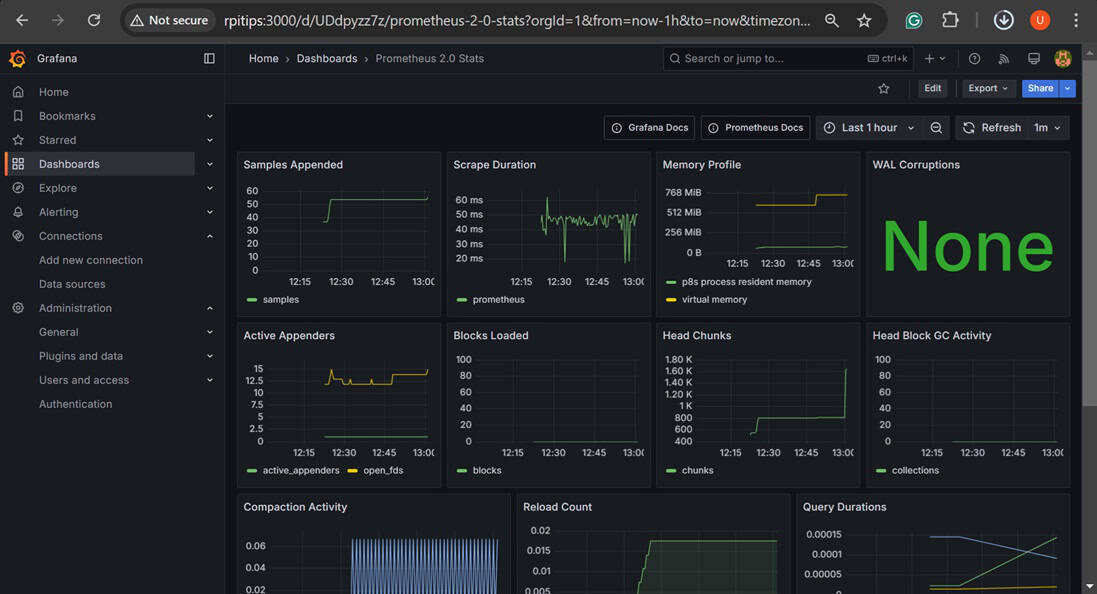Click the Alerting bell icon in sidebar
Screen dimensions: 1097x594
click(x=18, y=212)
